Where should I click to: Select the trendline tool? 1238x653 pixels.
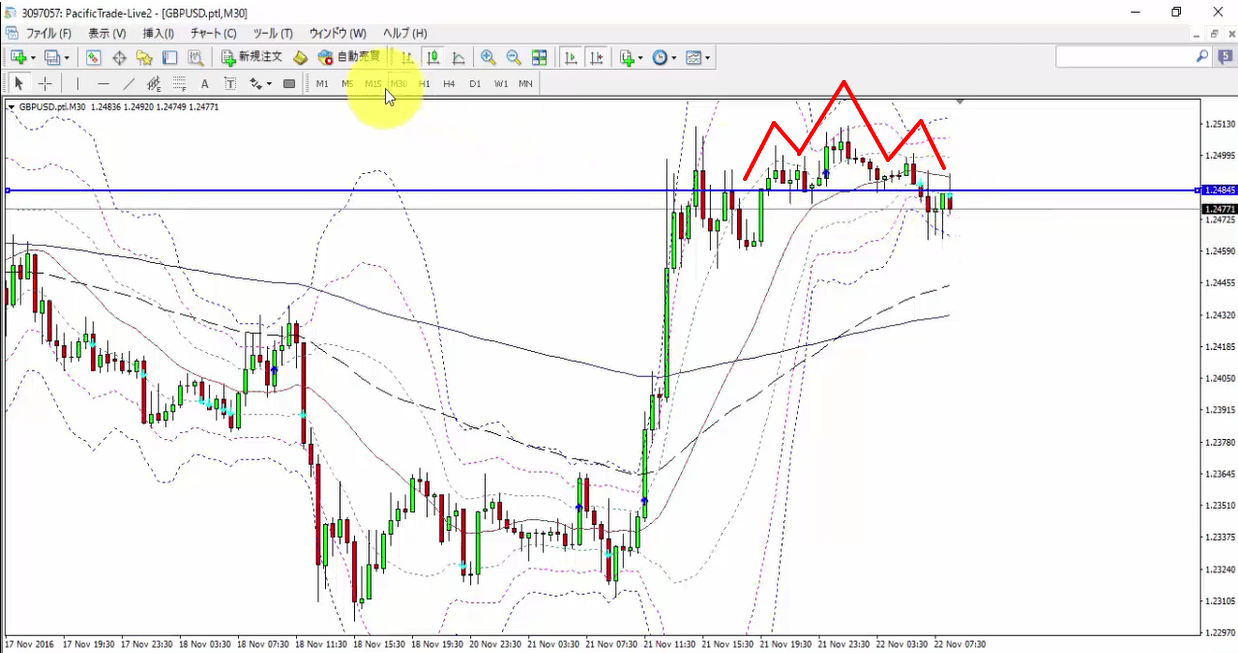pyautogui.click(x=129, y=84)
